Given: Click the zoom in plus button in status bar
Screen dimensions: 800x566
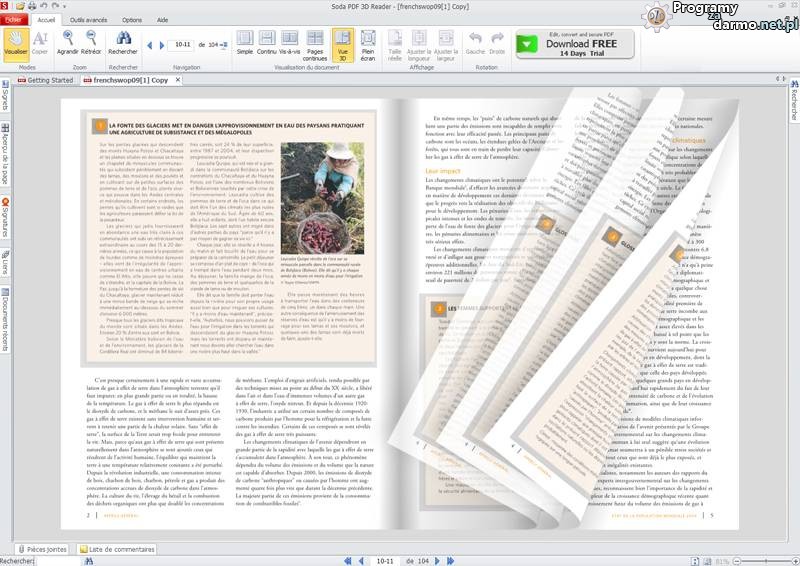Looking at the screenshot, I should [795, 561].
